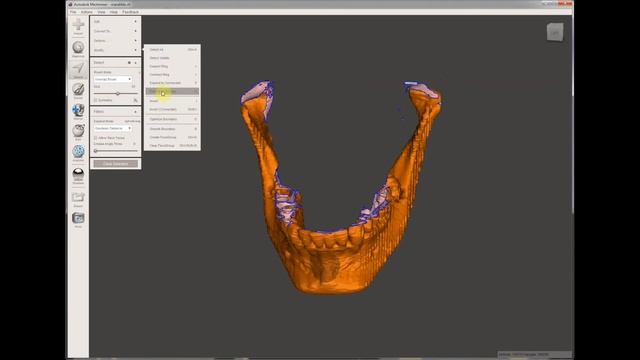The image size is (640, 360).
Task: Open the Feedback menu
Action: (x=131, y=12)
